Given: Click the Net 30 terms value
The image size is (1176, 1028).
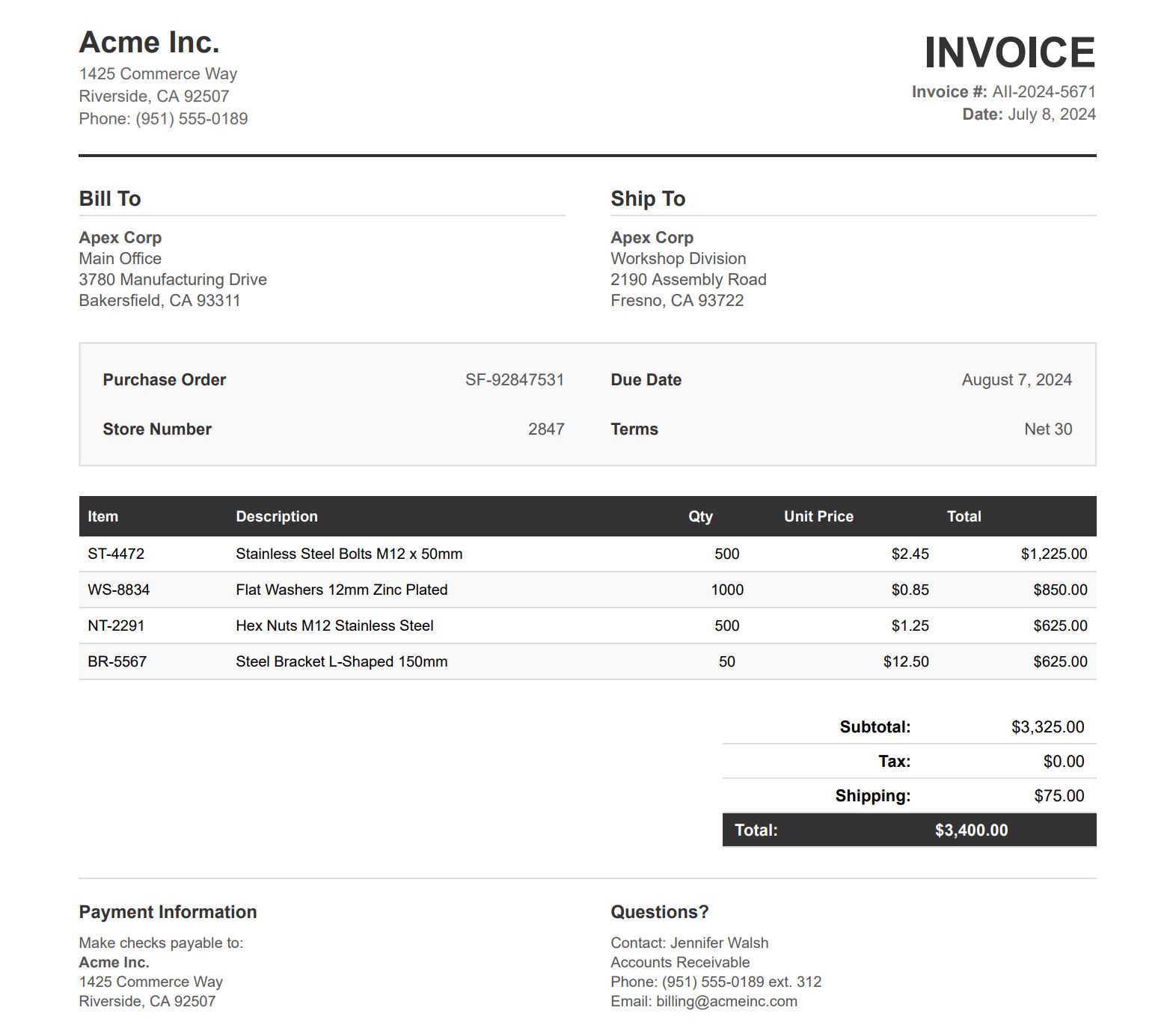Looking at the screenshot, I should coord(1047,429).
